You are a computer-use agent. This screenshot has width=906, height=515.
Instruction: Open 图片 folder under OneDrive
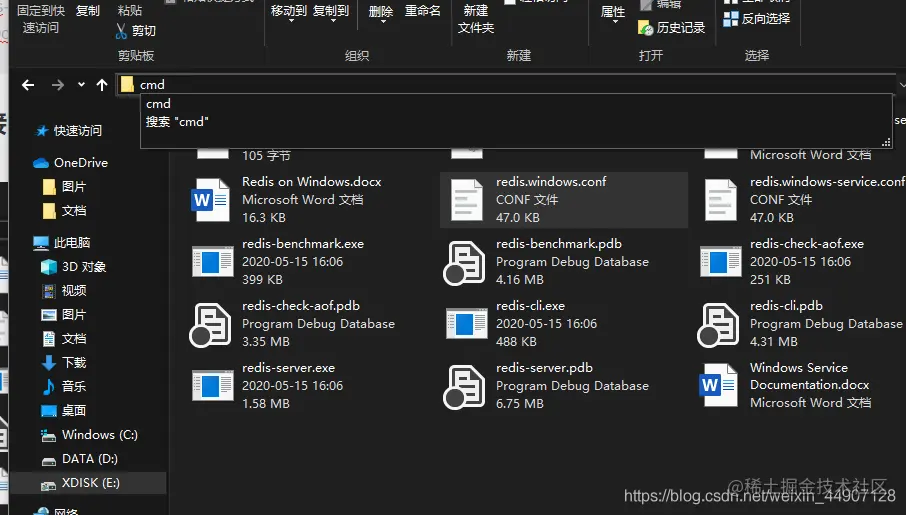point(65,187)
